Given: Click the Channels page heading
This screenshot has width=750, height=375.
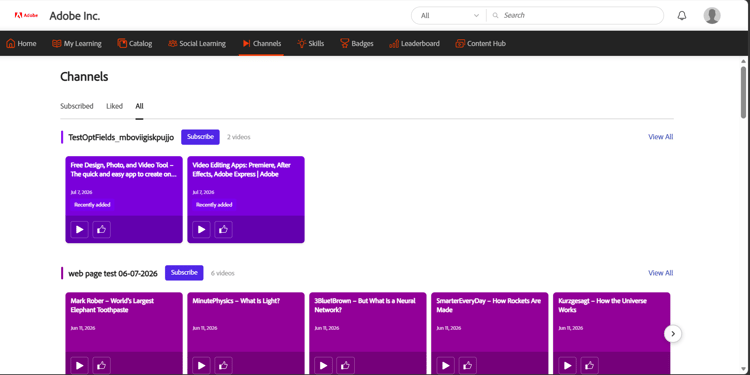Looking at the screenshot, I should point(84,77).
